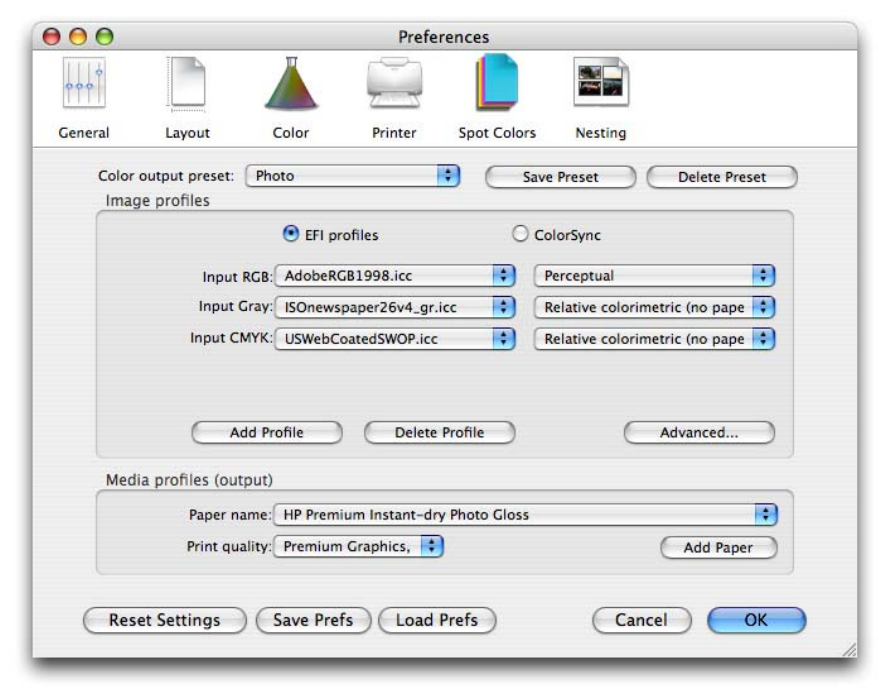The height and width of the screenshot is (688, 885).
Task: Open the Input Gray profile dropdown
Action: [x=395, y=307]
